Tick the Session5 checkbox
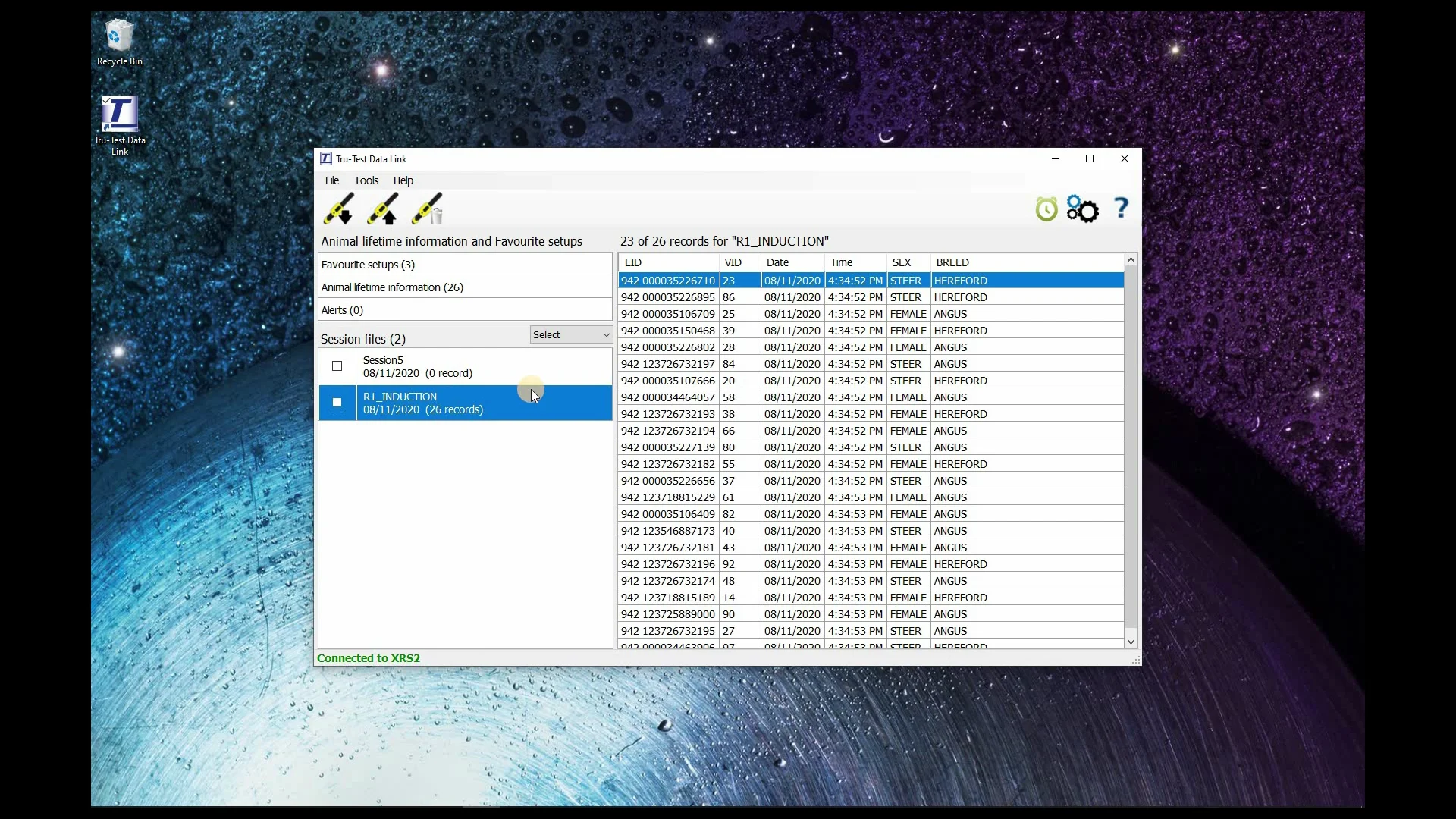1456x819 pixels. point(337,366)
